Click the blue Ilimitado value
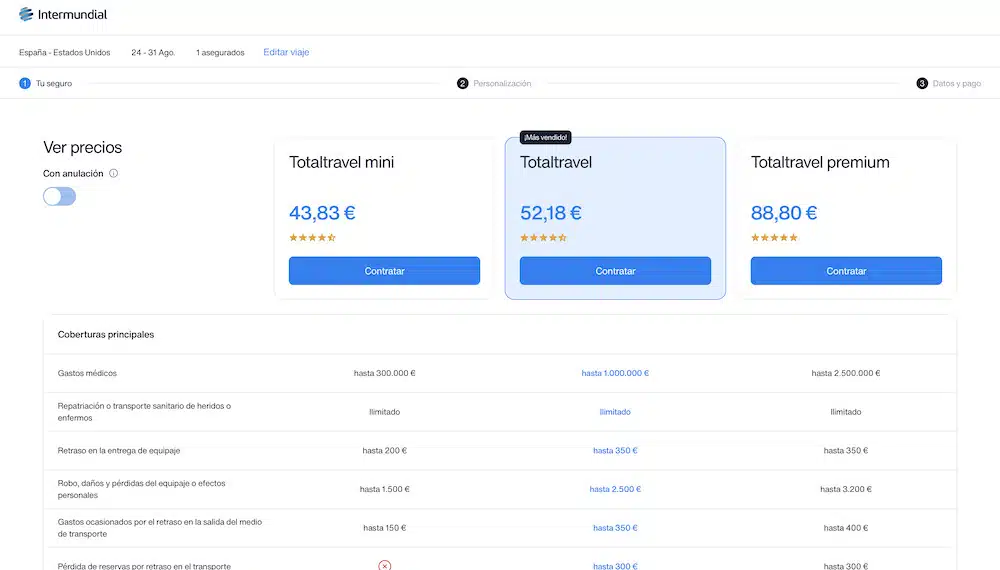Image resolution: width=1000 pixels, height=570 pixels. coord(615,412)
